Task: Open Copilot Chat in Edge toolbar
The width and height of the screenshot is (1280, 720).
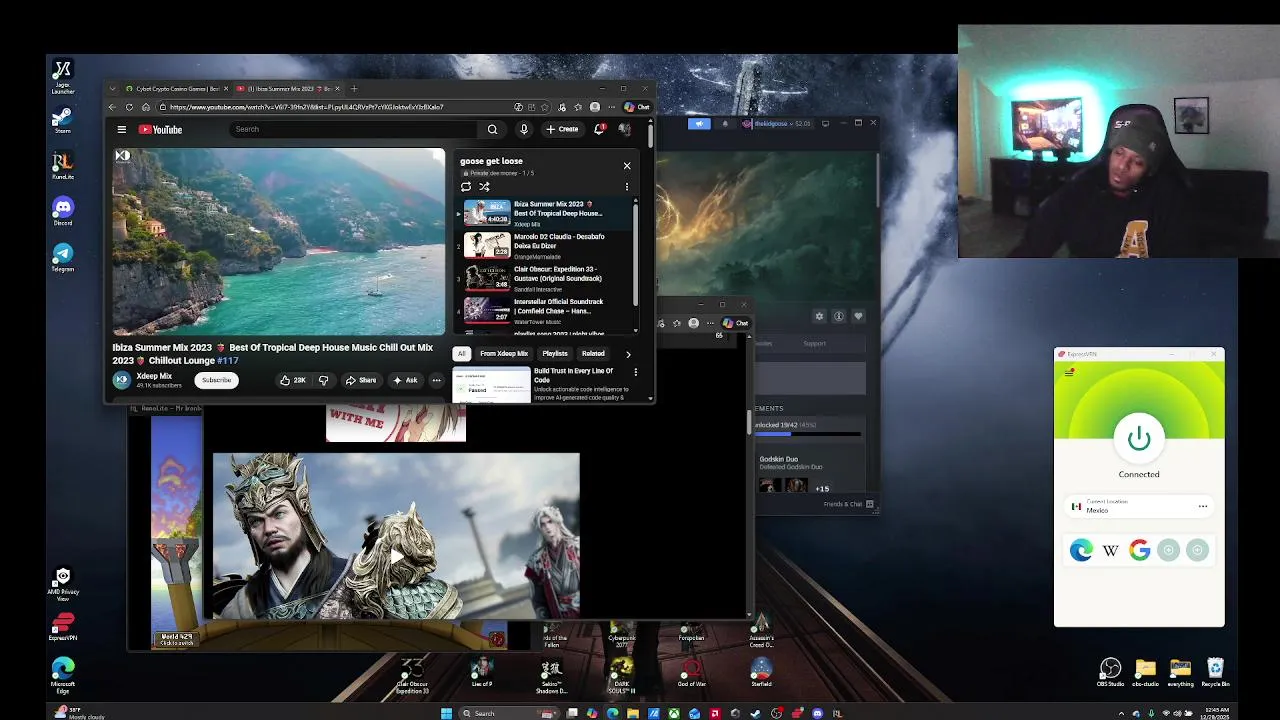Action: click(x=637, y=107)
